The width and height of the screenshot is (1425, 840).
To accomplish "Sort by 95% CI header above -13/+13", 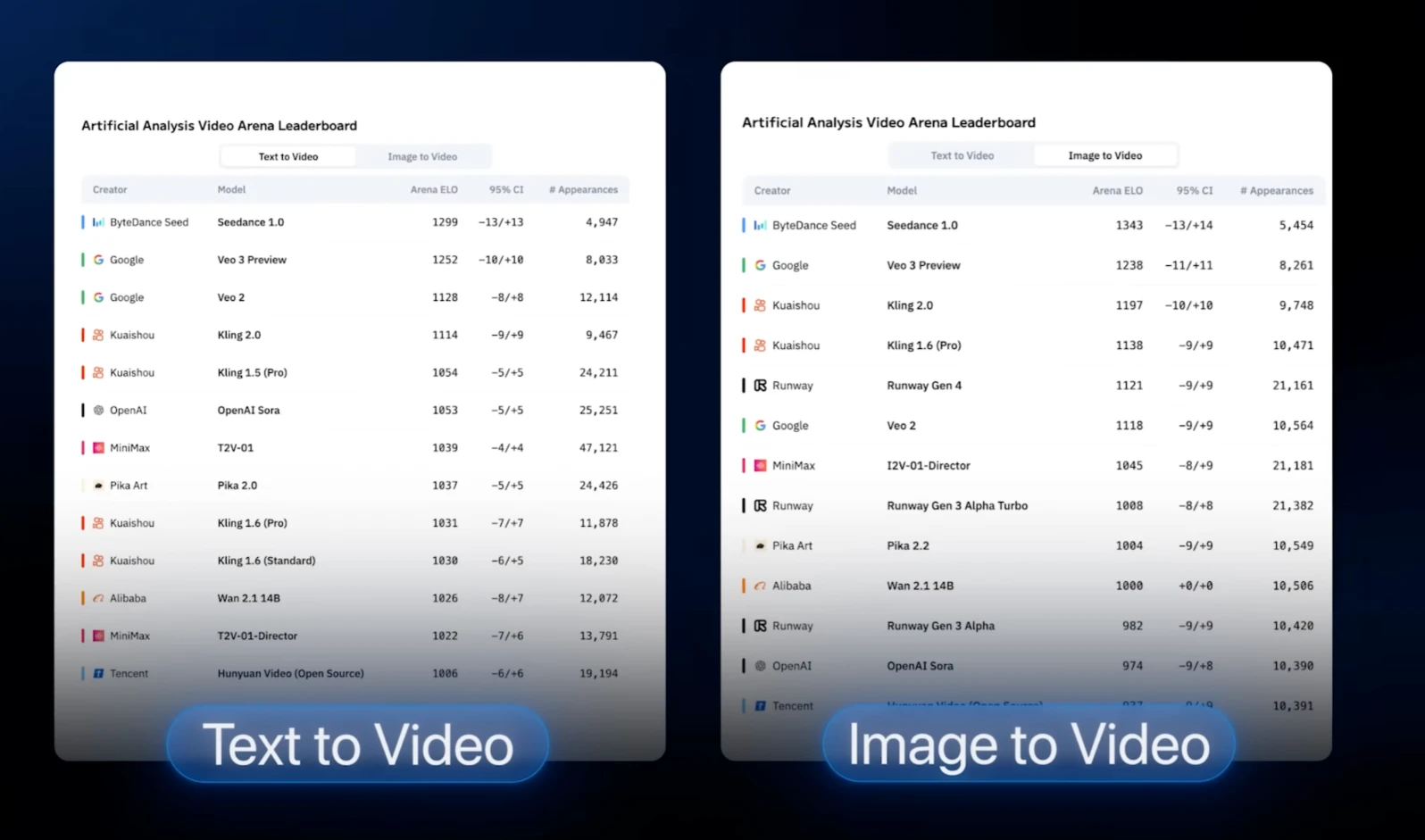I will click(x=506, y=189).
